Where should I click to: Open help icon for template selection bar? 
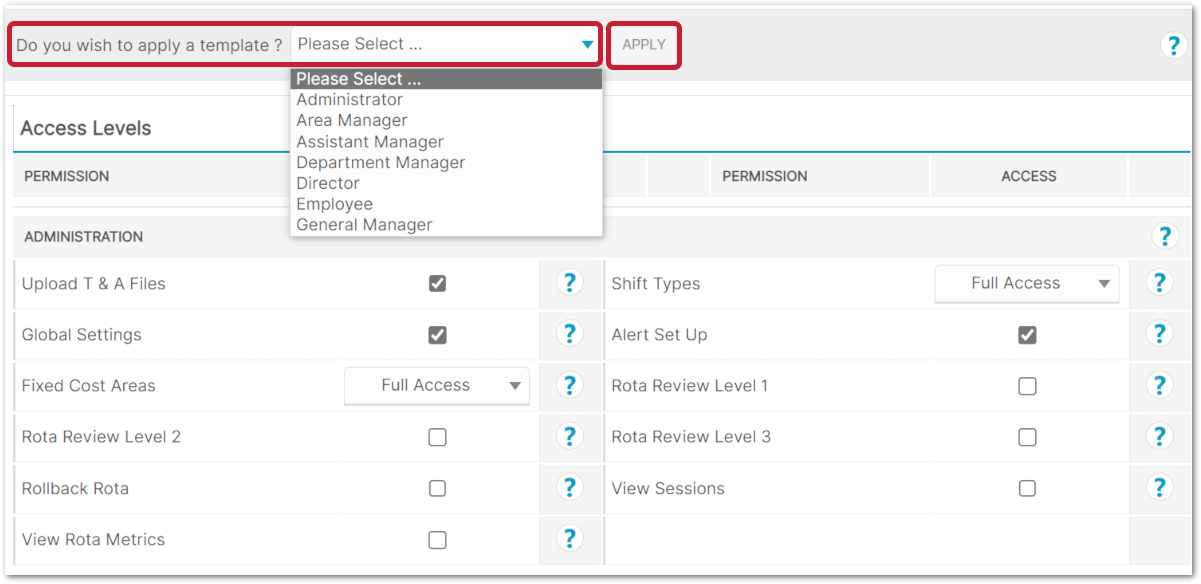click(x=1173, y=45)
